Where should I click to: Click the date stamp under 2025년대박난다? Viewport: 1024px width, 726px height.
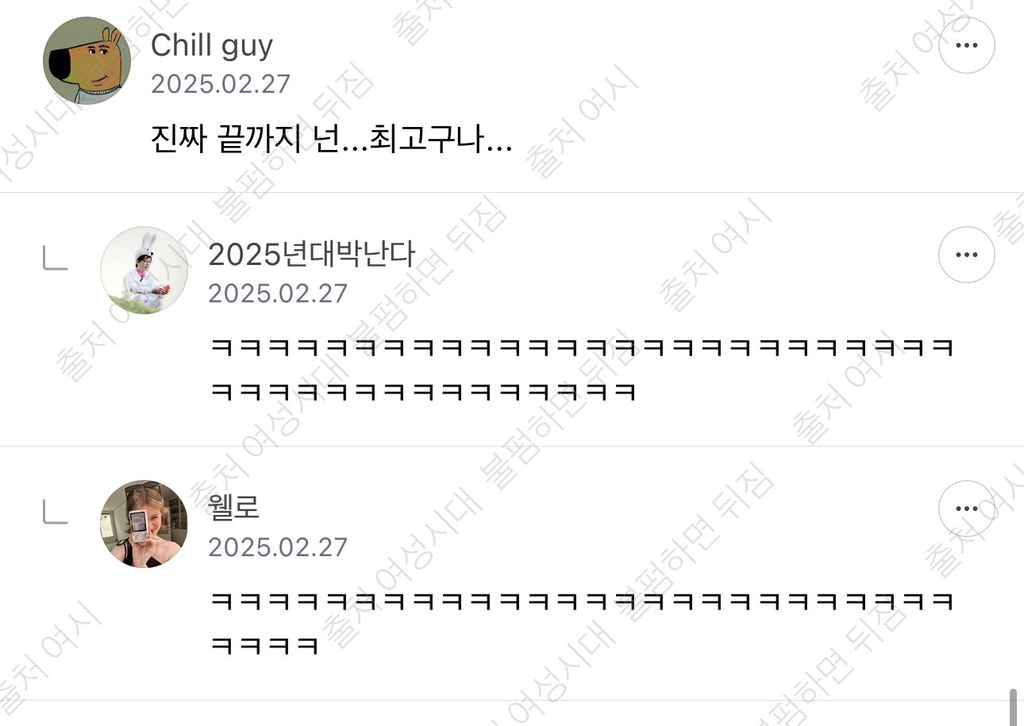click(x=278, y=293)
